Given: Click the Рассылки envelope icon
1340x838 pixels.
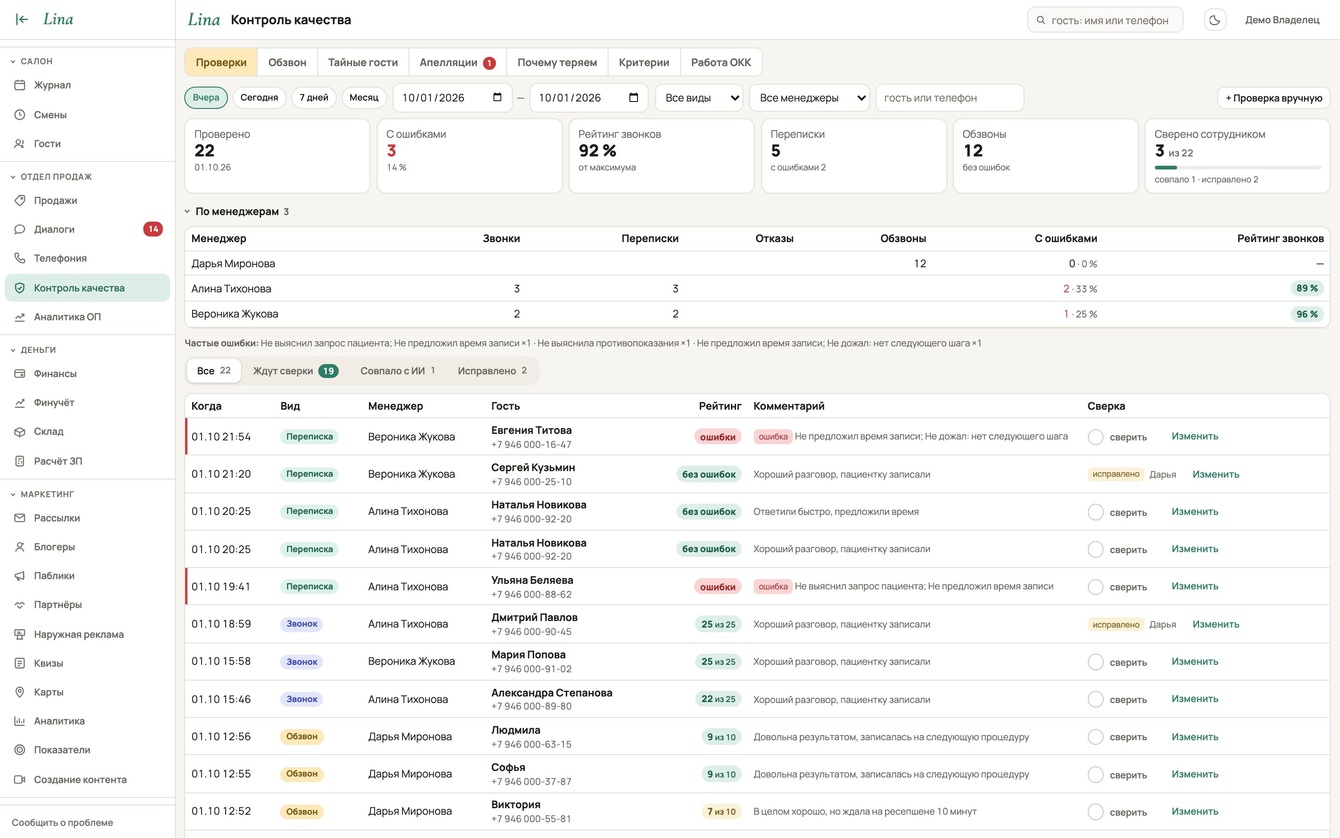Looking at the screenshot, I should 19,518.
